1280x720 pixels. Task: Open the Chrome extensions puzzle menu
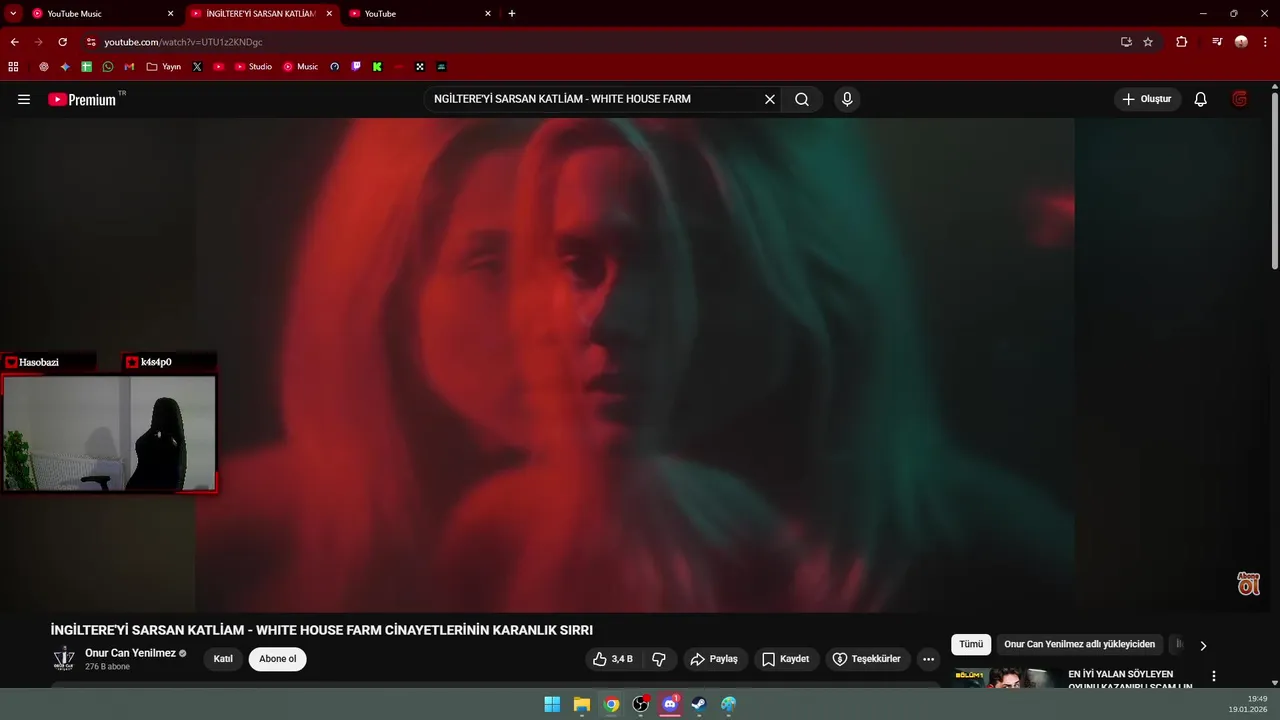pyautogui.click(x=1182, y=42)
